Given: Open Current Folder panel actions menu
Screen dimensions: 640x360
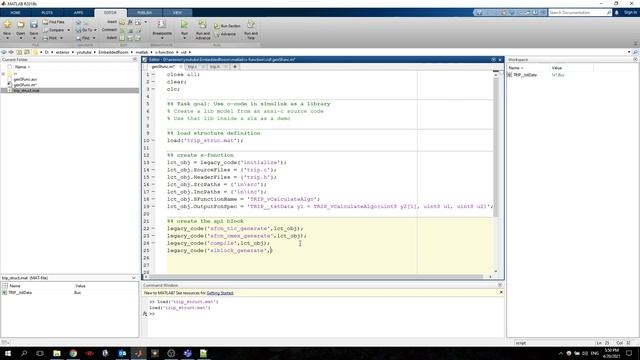Looking at the screenshot, I should (x=135, y=60).
